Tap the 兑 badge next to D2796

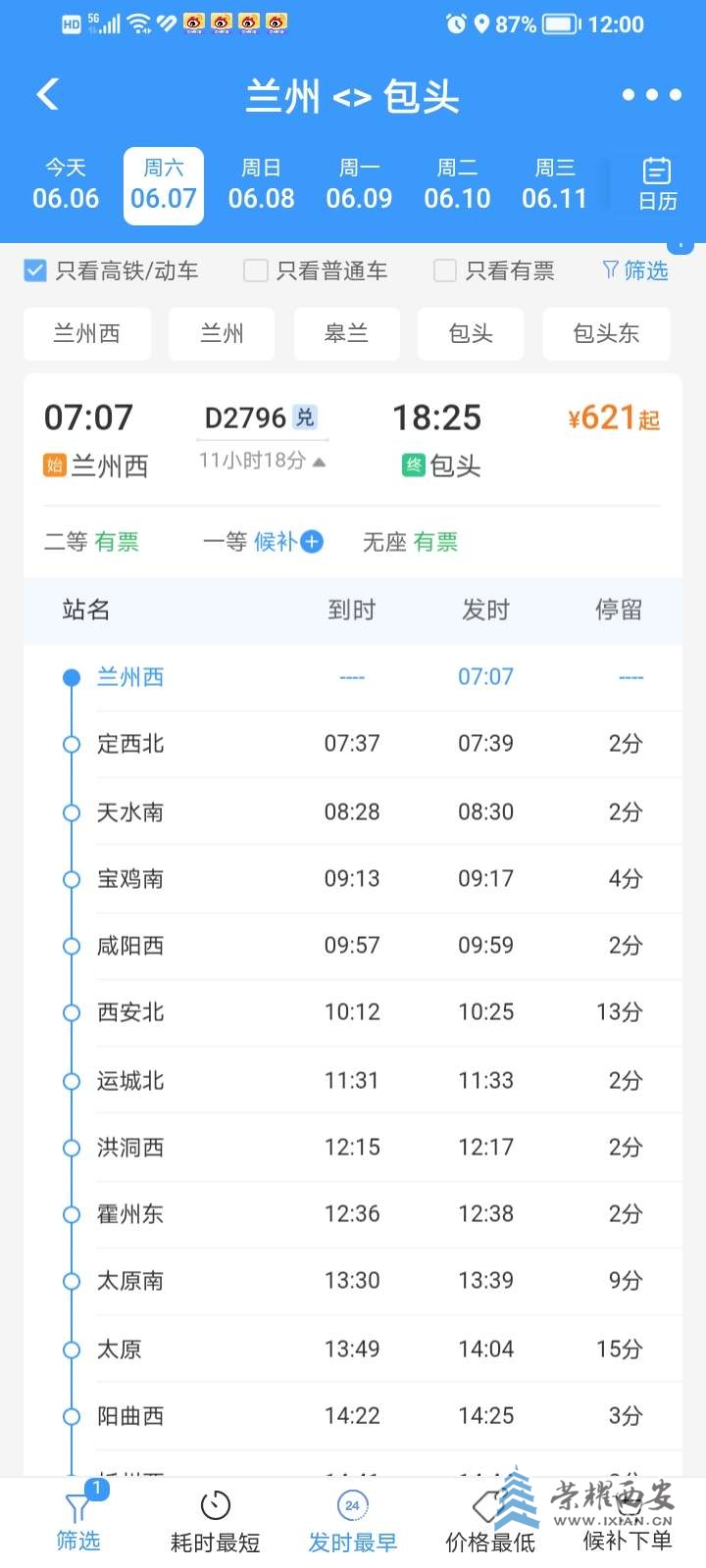coord(305,417)
